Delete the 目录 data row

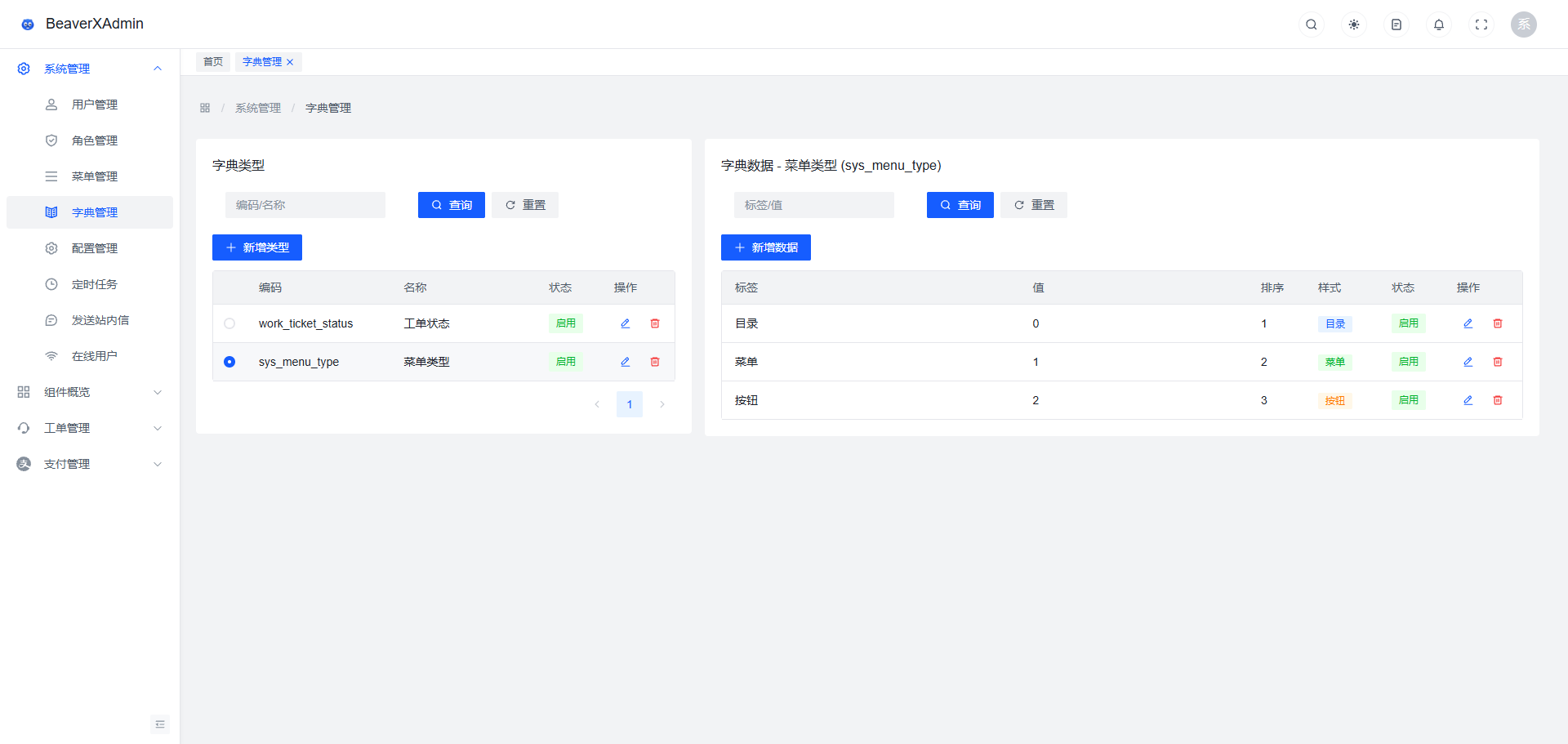(1498, 323)
